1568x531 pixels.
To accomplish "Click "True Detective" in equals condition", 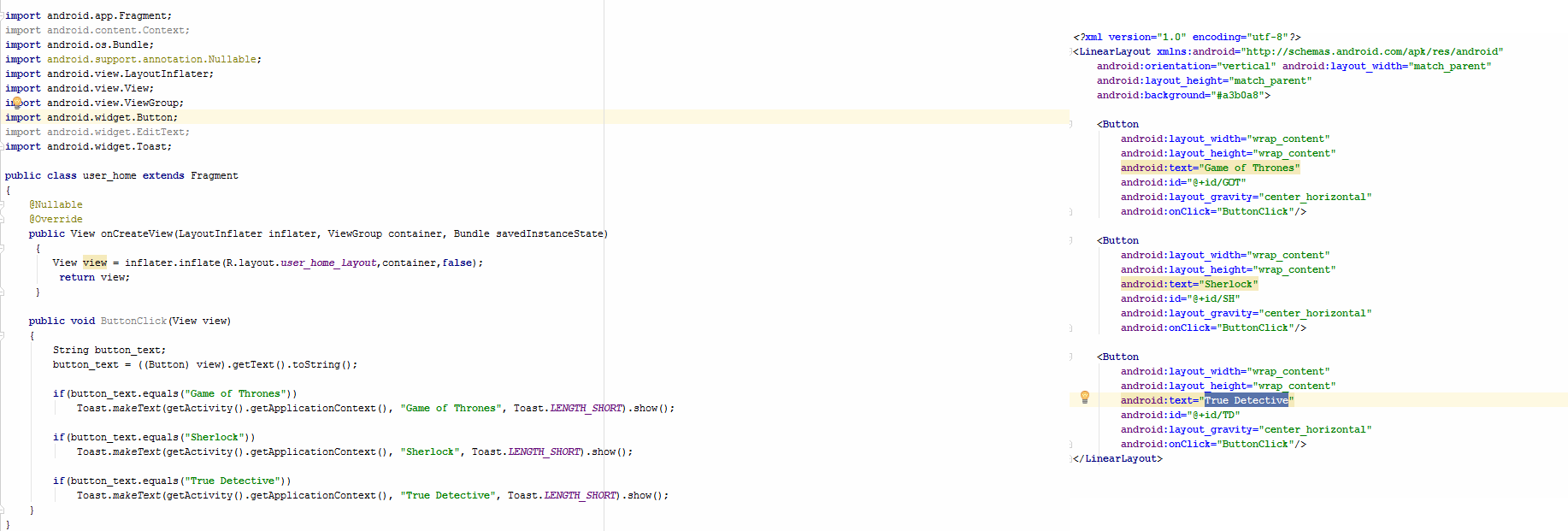I will coord(233,481).
